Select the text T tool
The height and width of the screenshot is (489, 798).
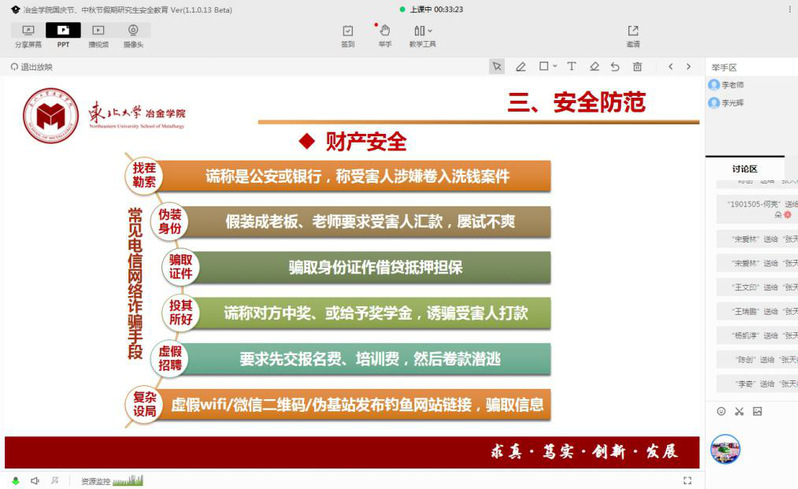(572, 67)
